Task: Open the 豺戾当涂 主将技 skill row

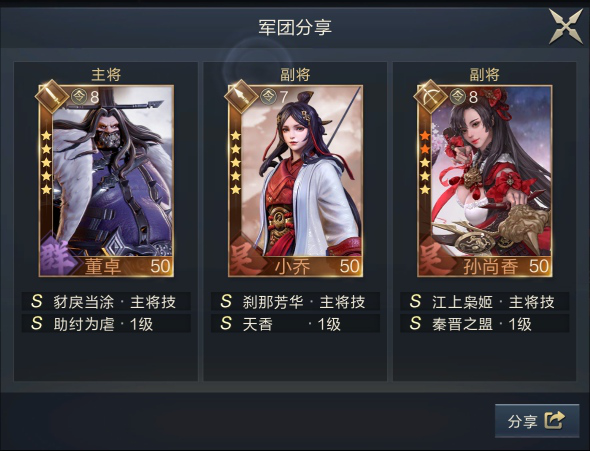Action: point(106,301)
